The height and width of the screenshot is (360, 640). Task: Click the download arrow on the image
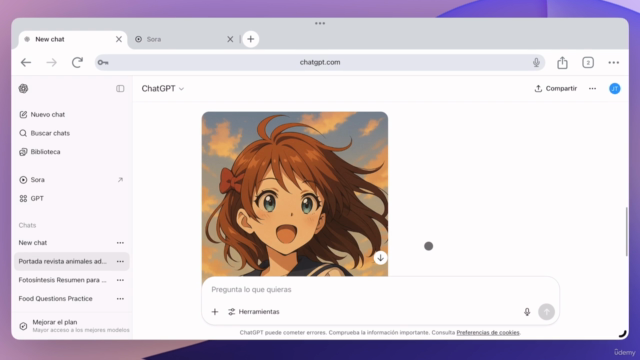[x=380, y=258]
